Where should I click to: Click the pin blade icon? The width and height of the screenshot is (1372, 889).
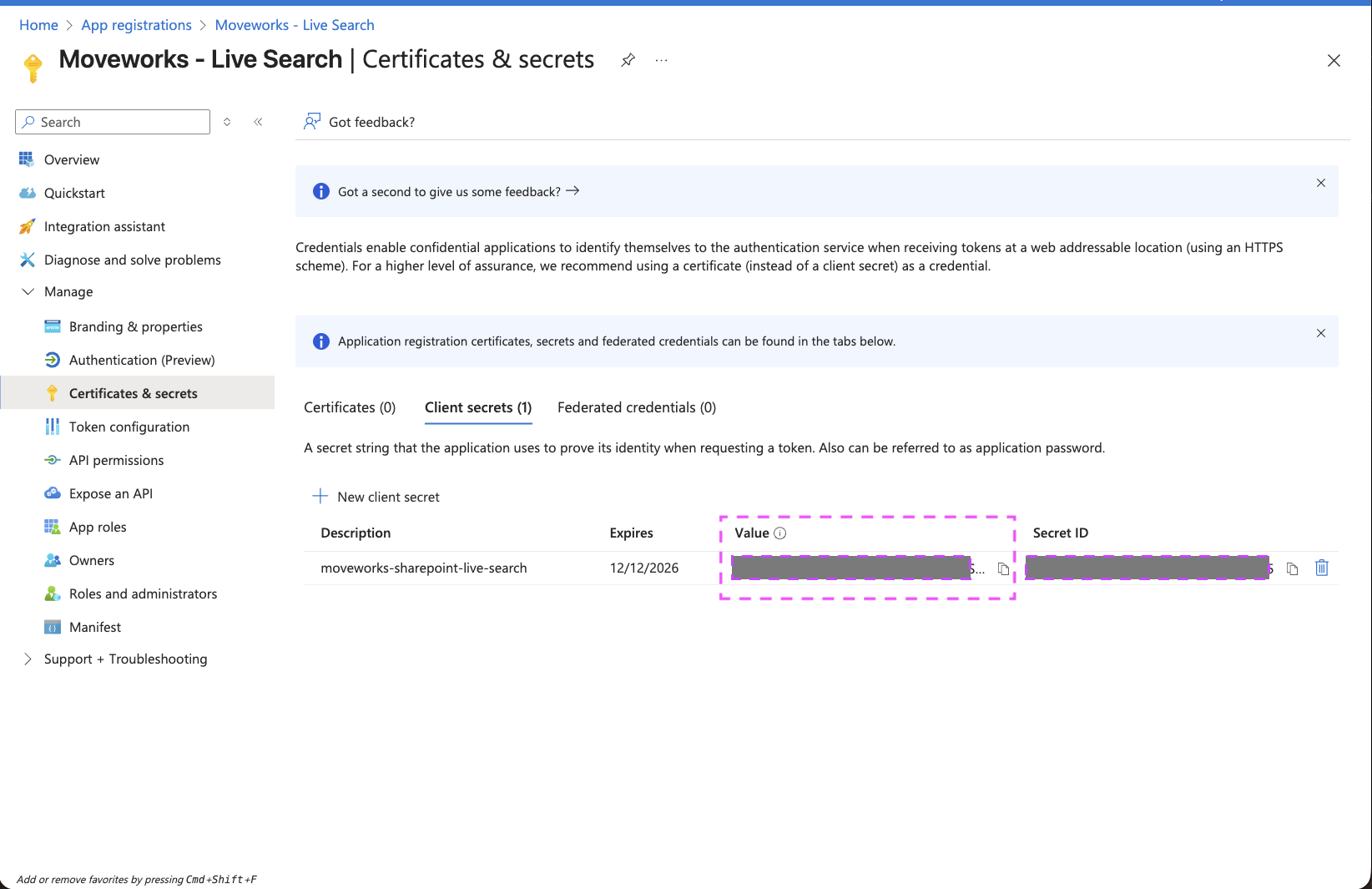pos(628,60)
